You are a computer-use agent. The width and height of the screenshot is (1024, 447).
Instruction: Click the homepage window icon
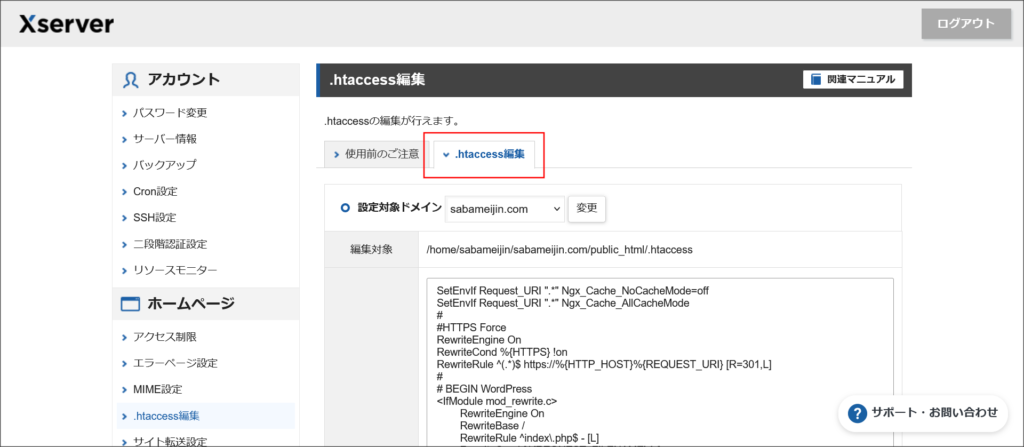(131, 304)
